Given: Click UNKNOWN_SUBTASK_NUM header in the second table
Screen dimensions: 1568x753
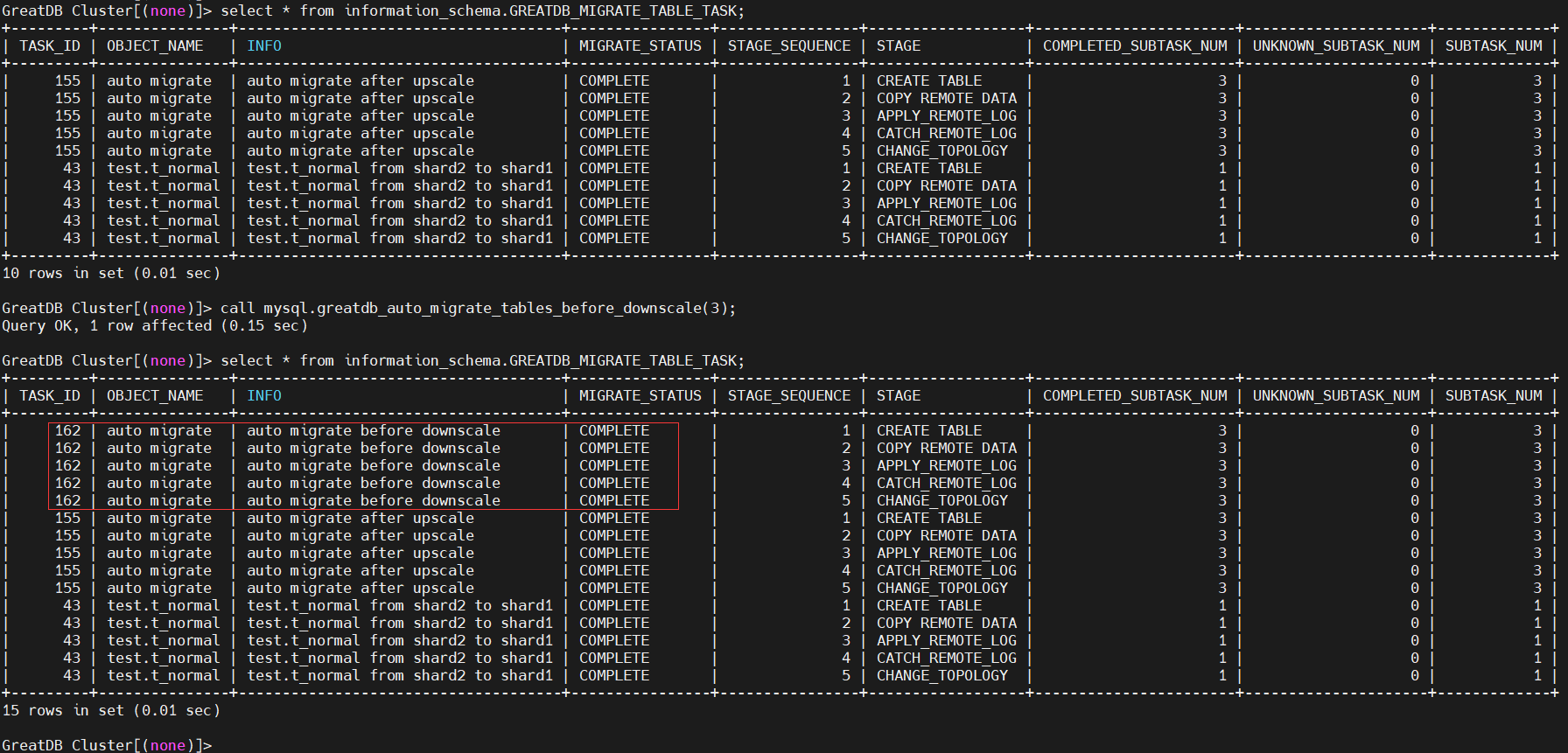Looking at the screenshot, I should [x=1336, y=395].
